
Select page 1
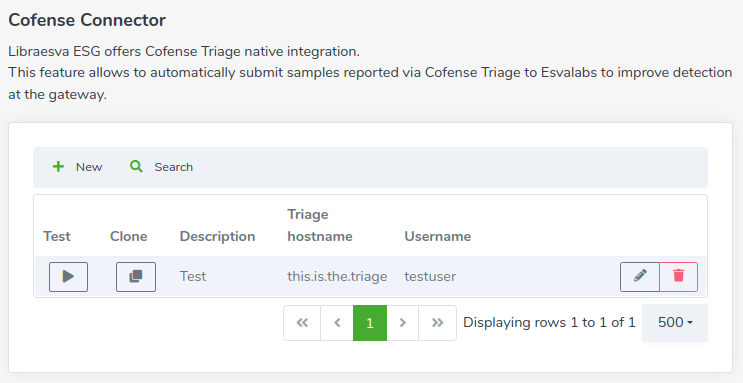click(370, 323)
